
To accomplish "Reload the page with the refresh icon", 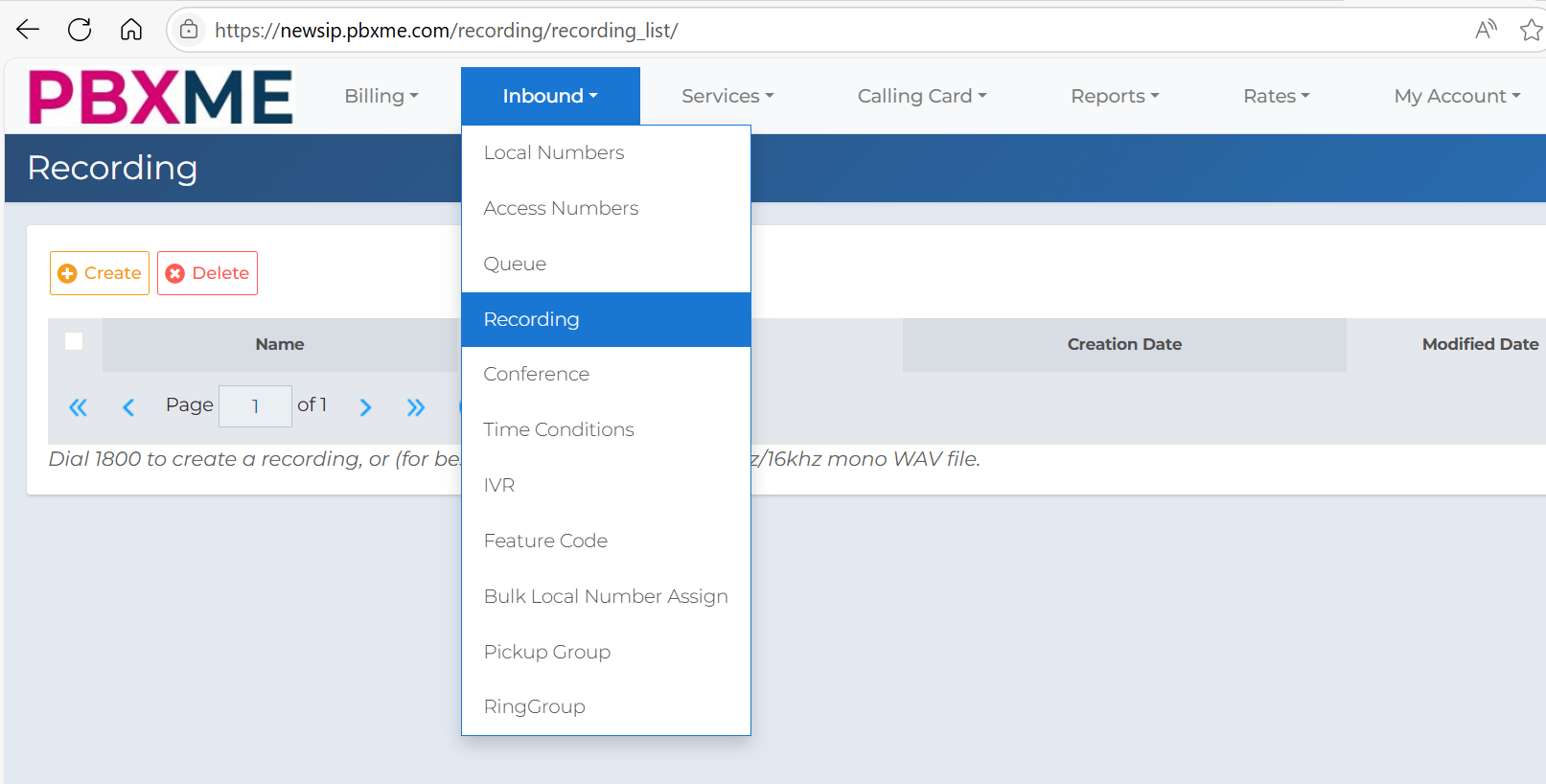I will (80, 30).
